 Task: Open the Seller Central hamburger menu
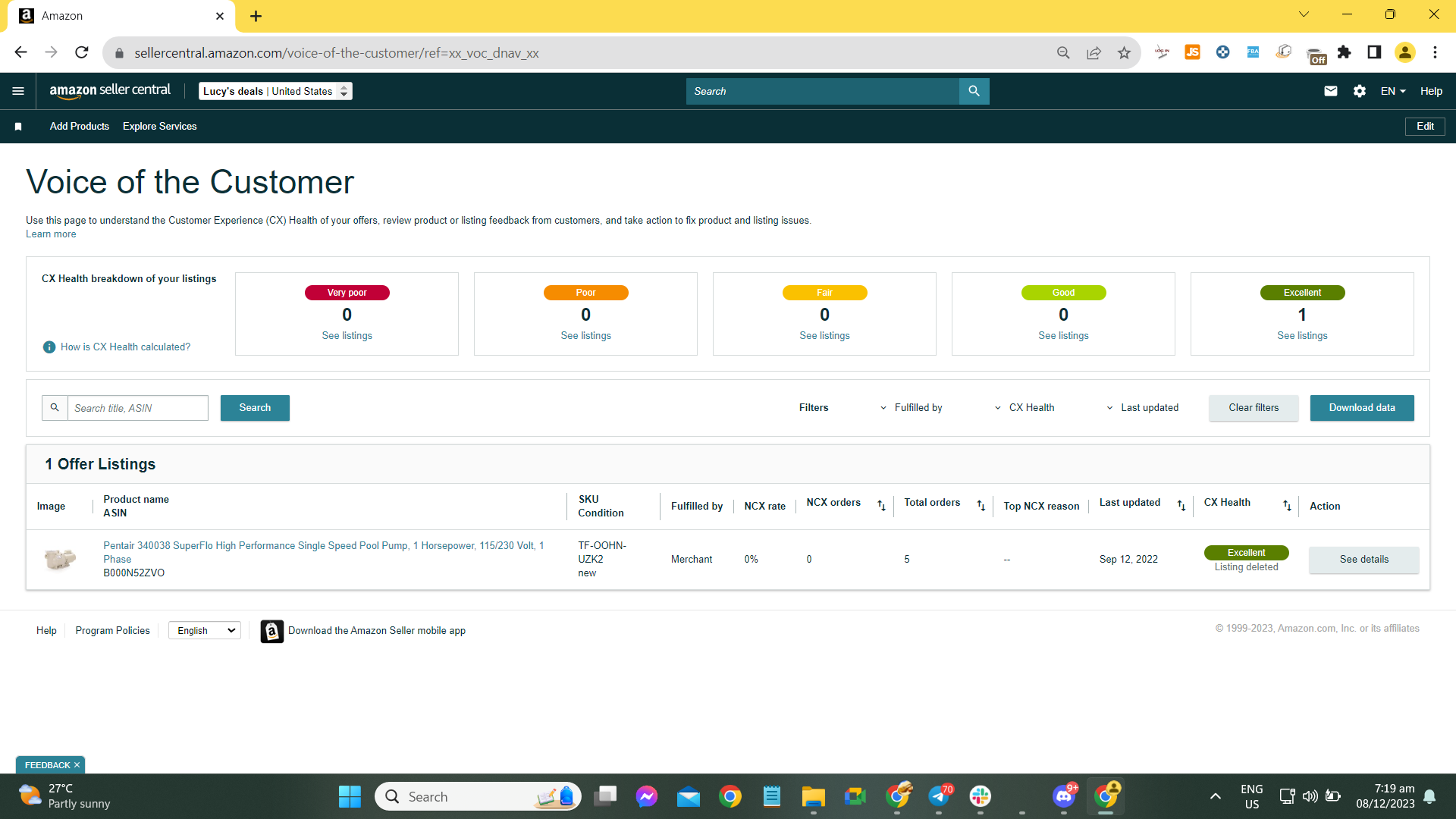point(18,91)
